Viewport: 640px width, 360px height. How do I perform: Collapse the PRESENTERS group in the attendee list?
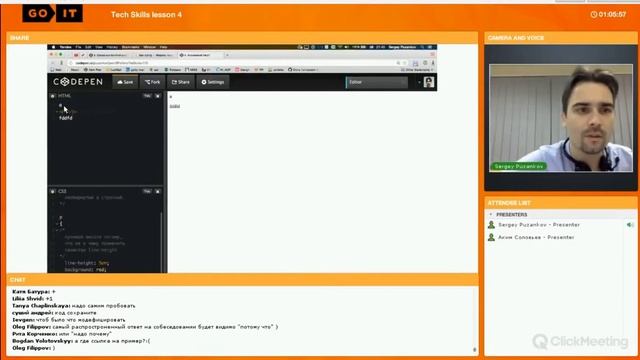click(491, 215)
